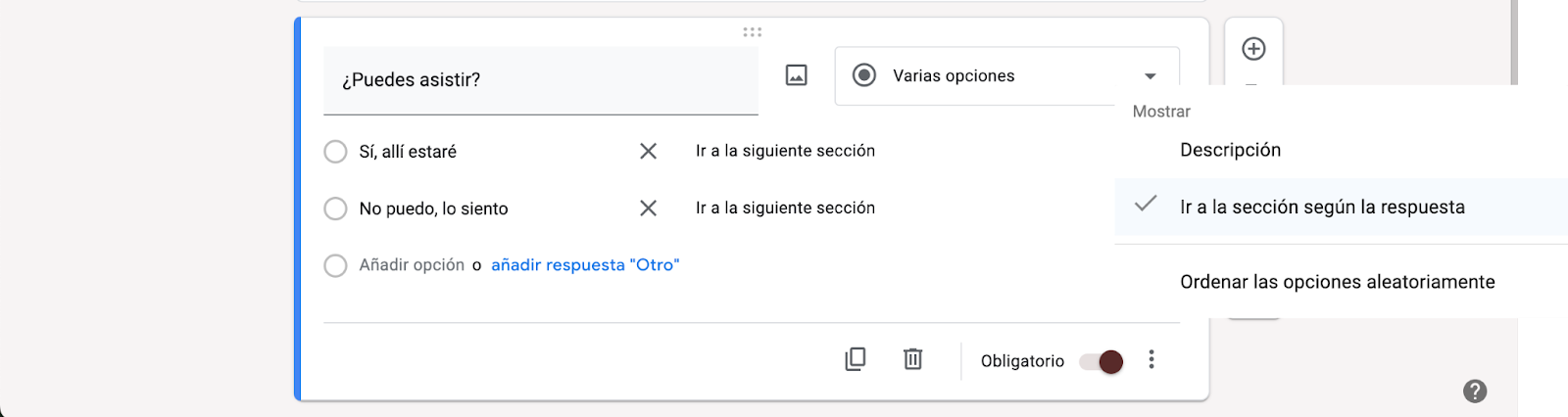Open the three-dot more options menu

click(x=1151, y=359)
